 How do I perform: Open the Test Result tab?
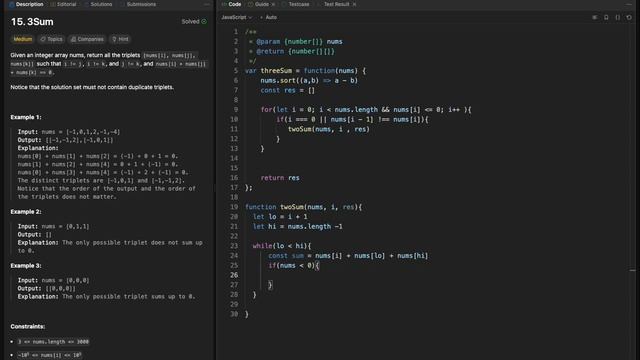336,4
